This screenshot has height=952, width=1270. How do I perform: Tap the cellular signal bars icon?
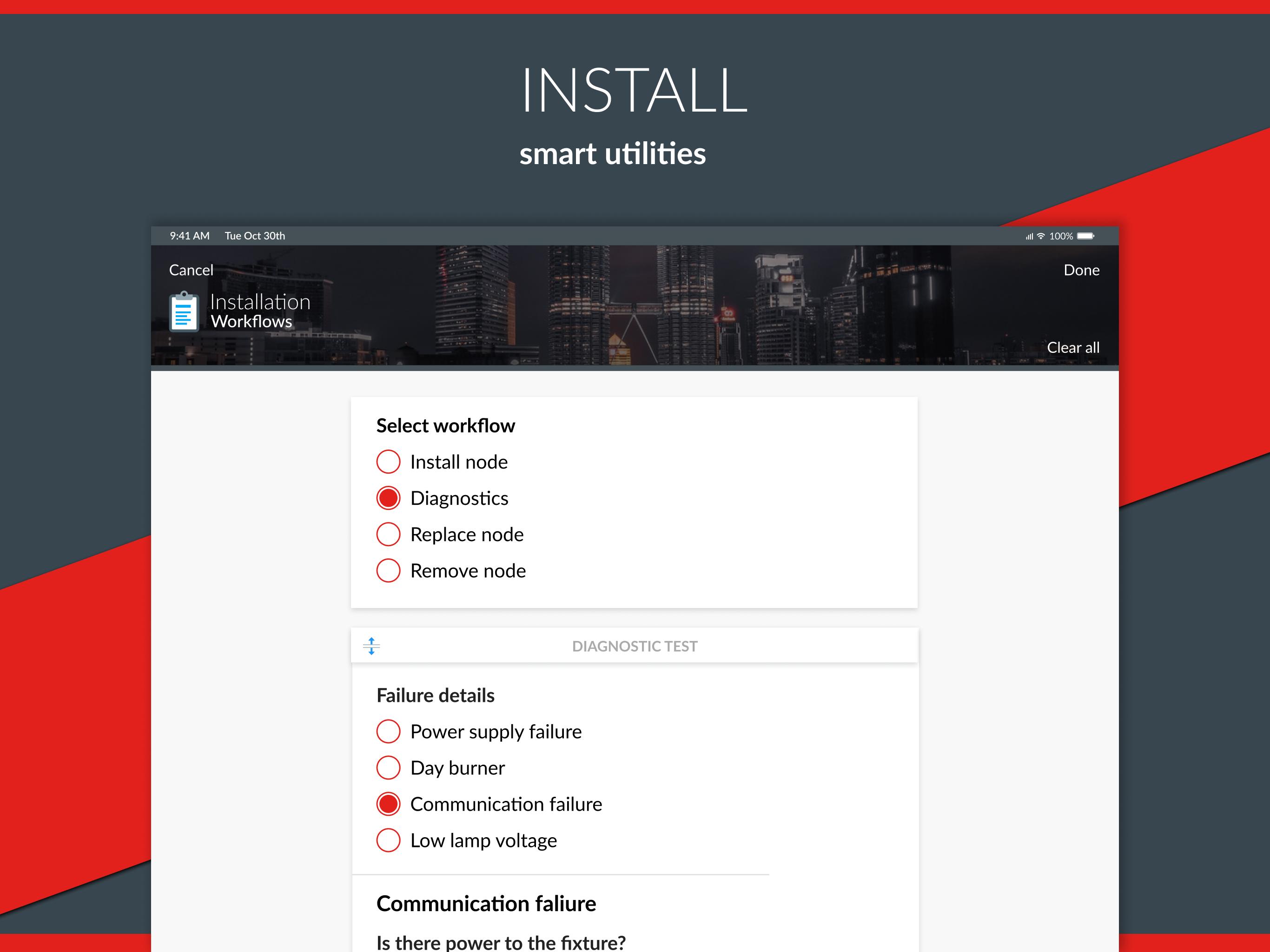[1030, 237]
